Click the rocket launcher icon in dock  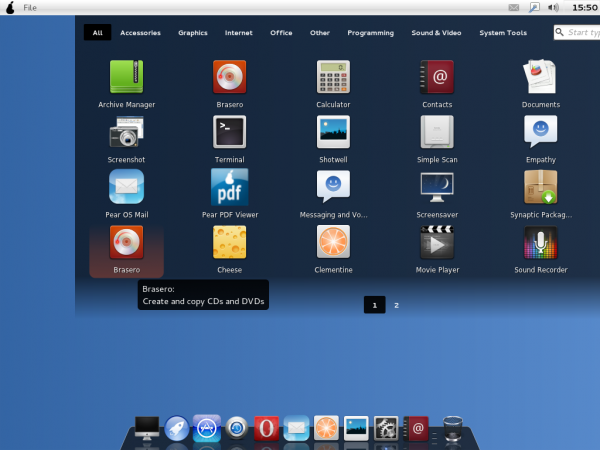(x=177, y=428)
